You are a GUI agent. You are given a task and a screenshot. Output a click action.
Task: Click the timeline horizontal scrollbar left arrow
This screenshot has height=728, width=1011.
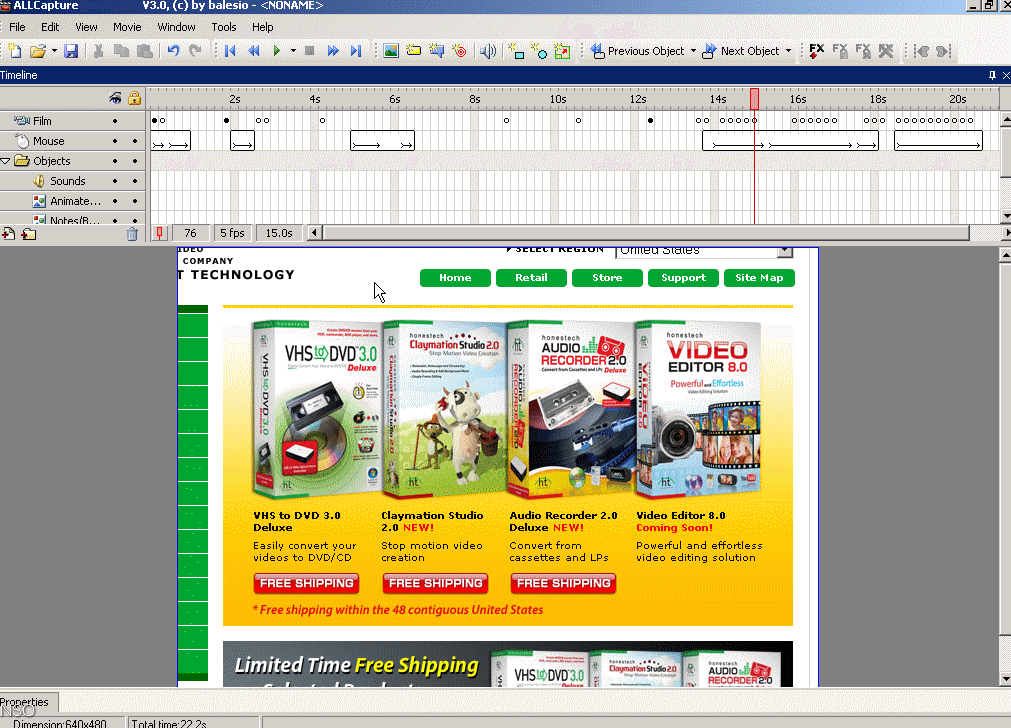(x=314, y=233)
